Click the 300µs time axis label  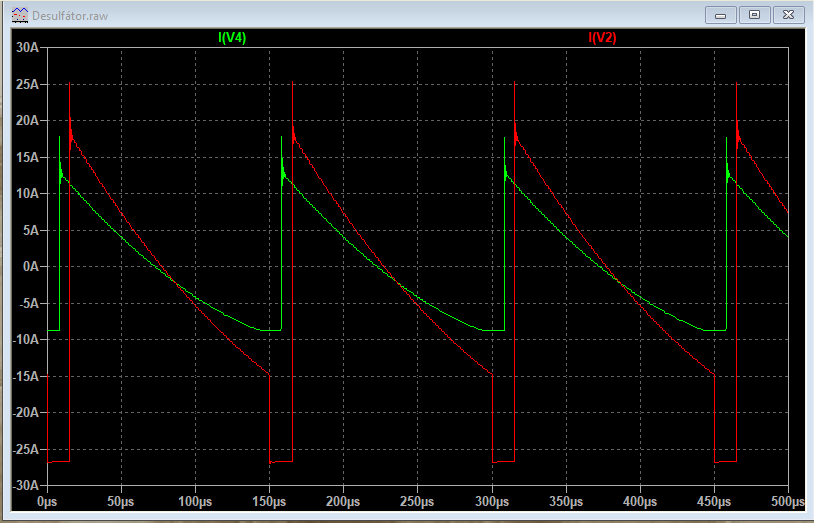[492, 502]
